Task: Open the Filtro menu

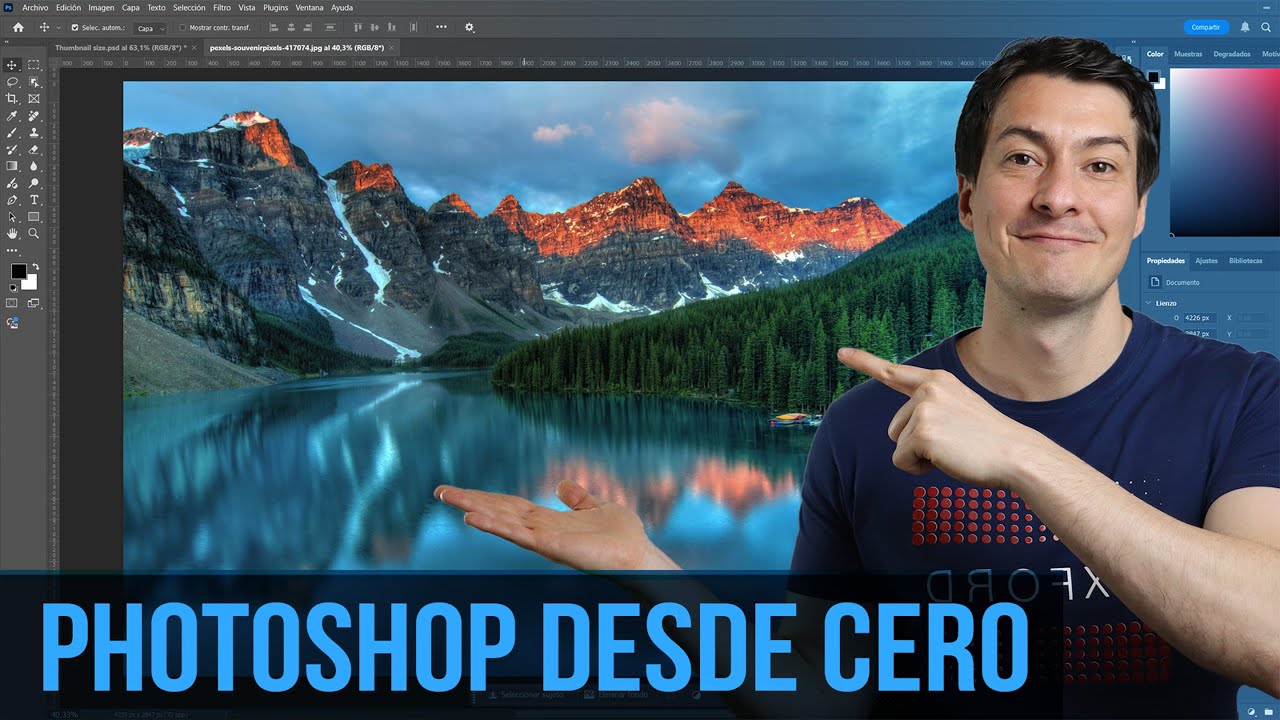Action: (x=222, y=7)
